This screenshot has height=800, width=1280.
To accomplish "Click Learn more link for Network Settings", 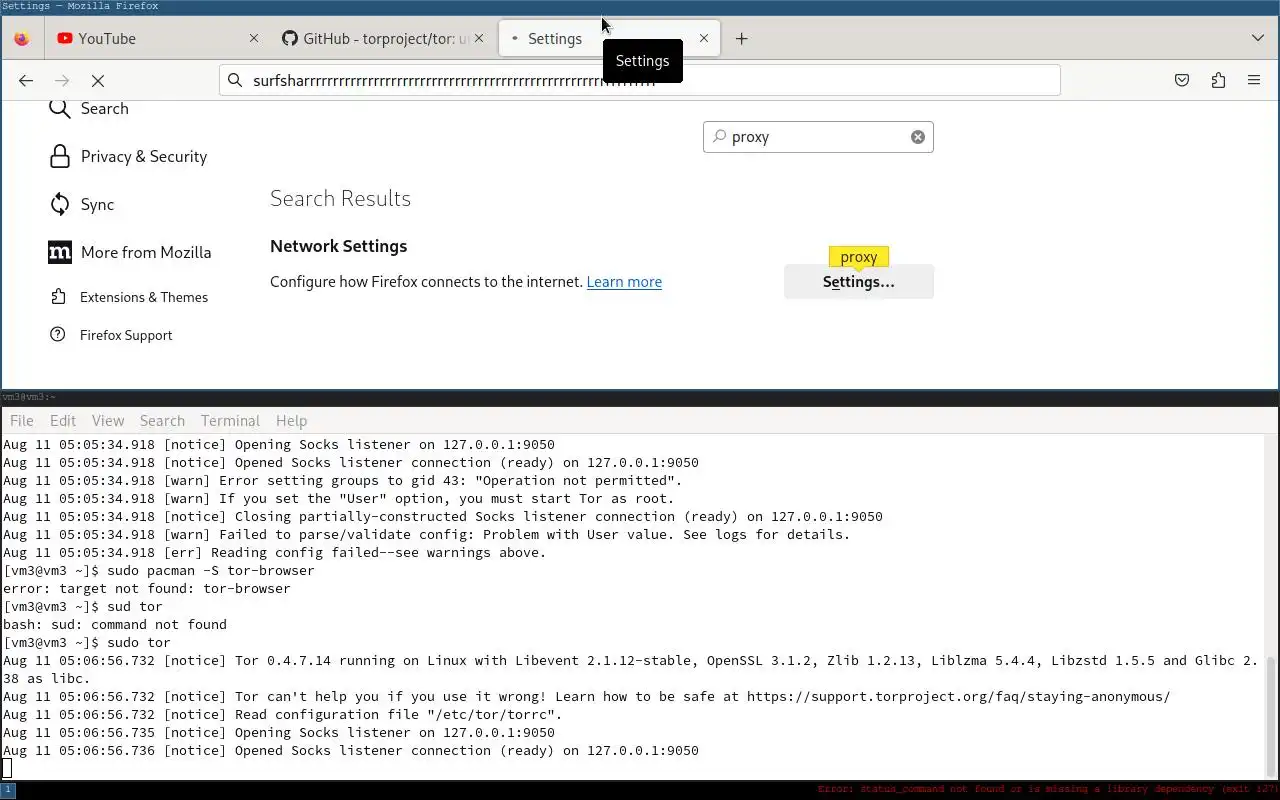I will click(624, 282).
